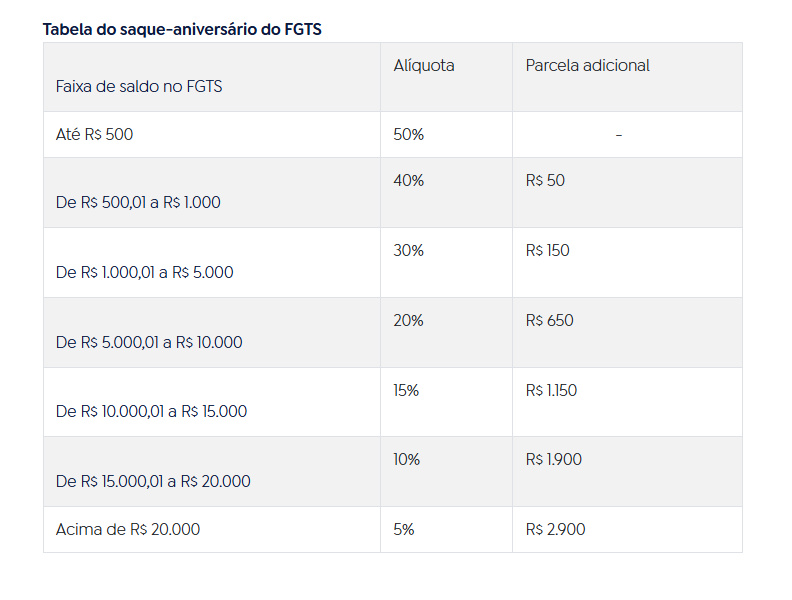Click the 'R$ 50' additional amount cell

coord(545,181)
